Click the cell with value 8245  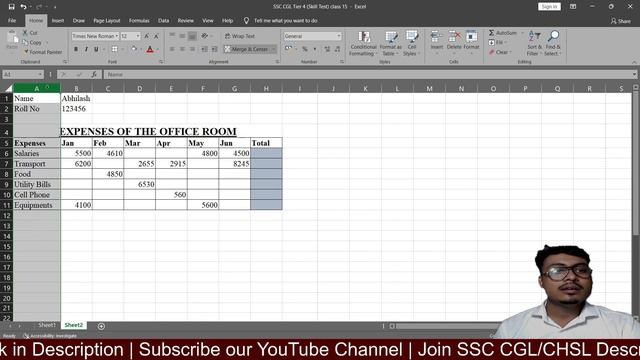pos(234,164)
